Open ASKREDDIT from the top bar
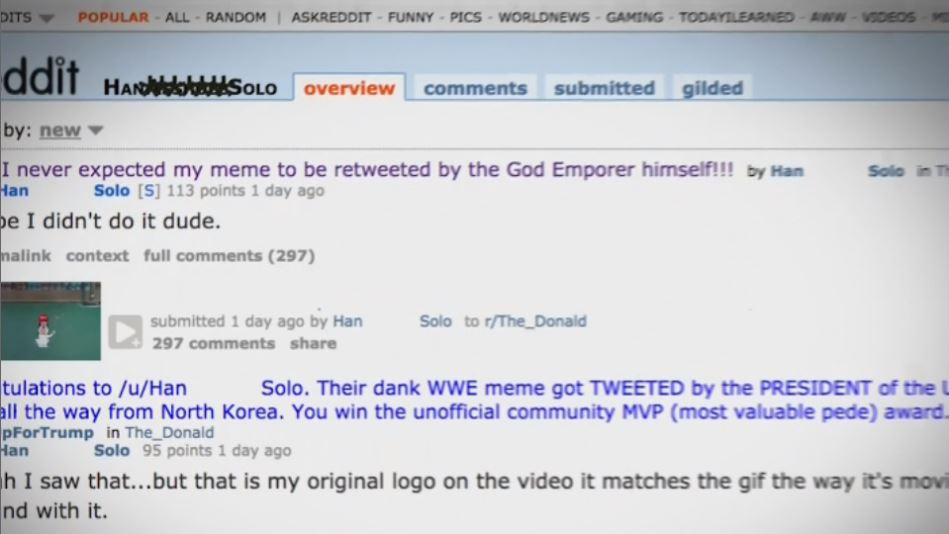 (x=331, y=17)
